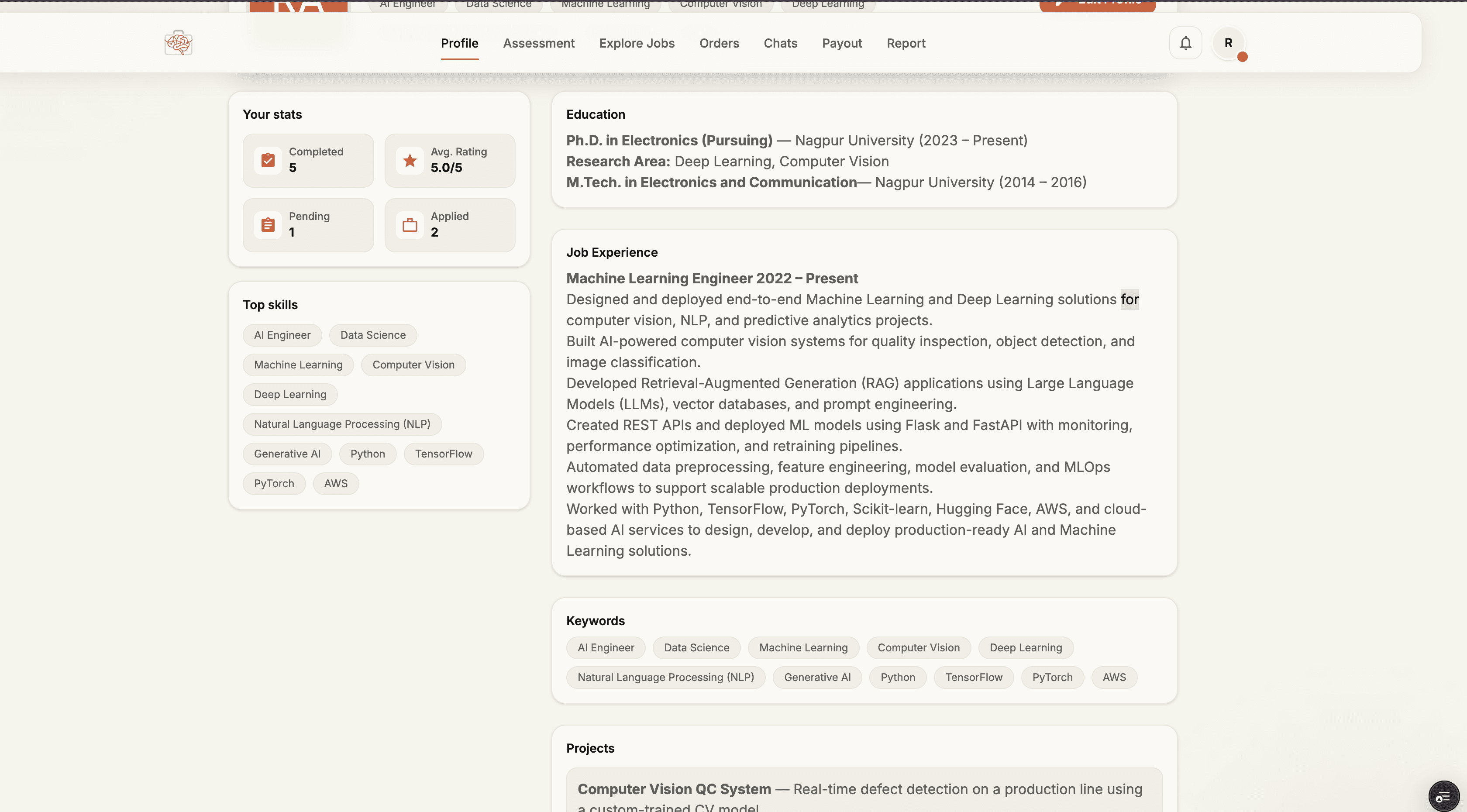Click AWS chip under Keywords
This screenshot has width=1467, height=812.
pyautogui.click(x=1115, y=678)
